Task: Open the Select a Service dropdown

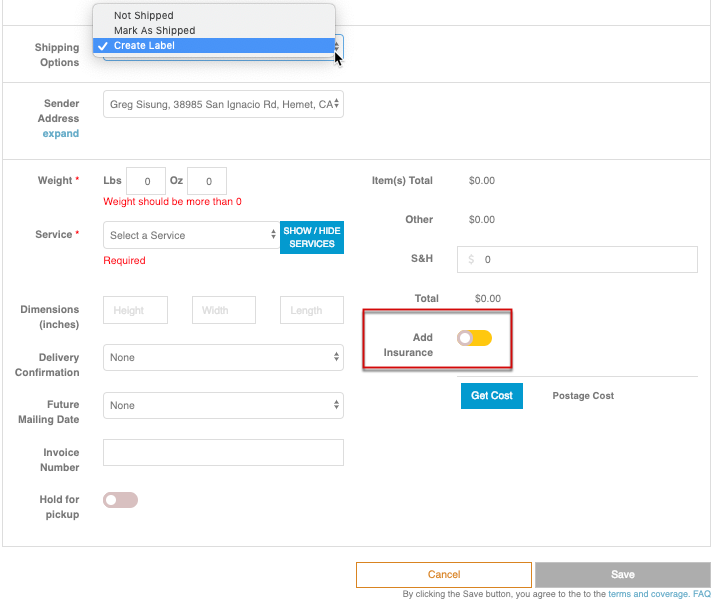Action: click(x=190, y=235)
